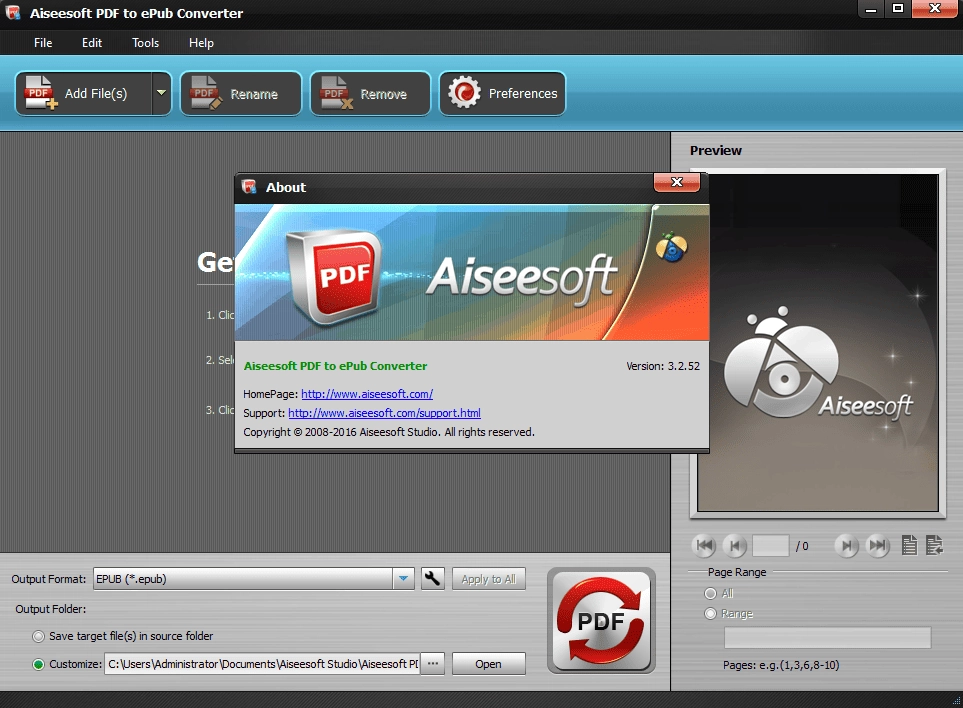Click the Remove toolbar button
Screen dimensions: 963x708
[370, 93]
